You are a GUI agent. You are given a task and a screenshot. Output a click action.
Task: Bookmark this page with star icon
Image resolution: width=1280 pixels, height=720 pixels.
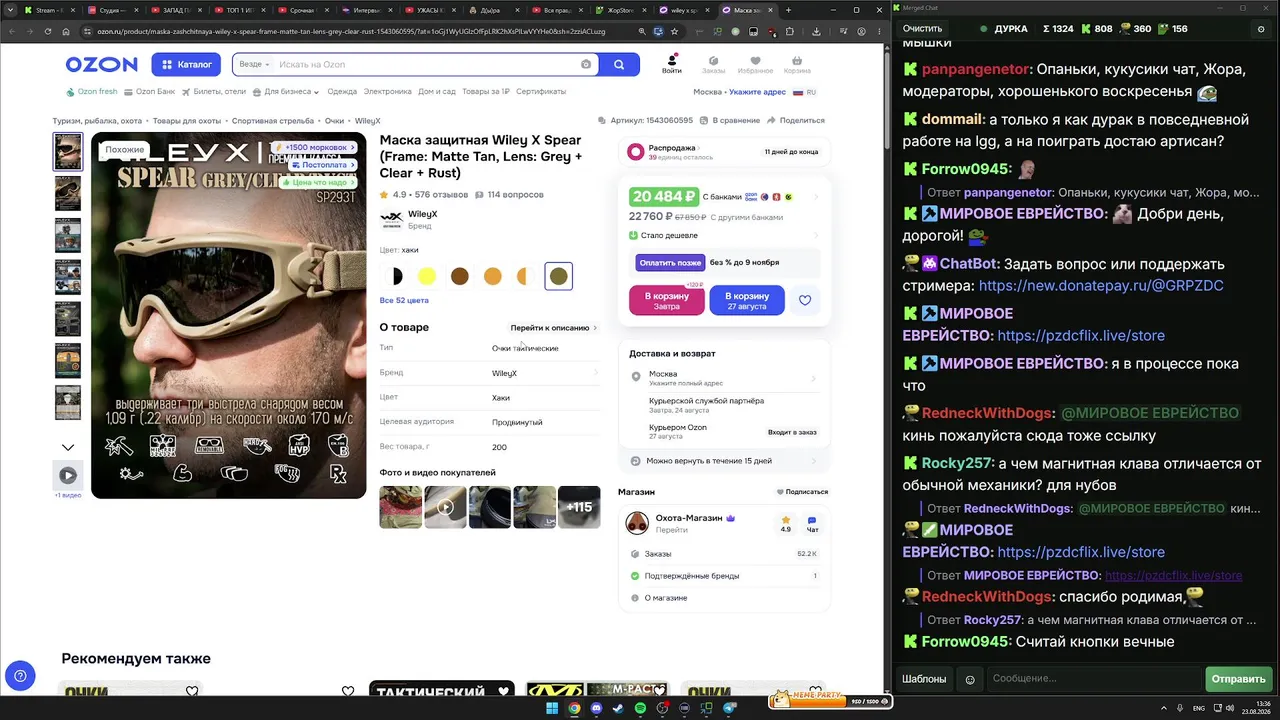[x=676, y=31]
